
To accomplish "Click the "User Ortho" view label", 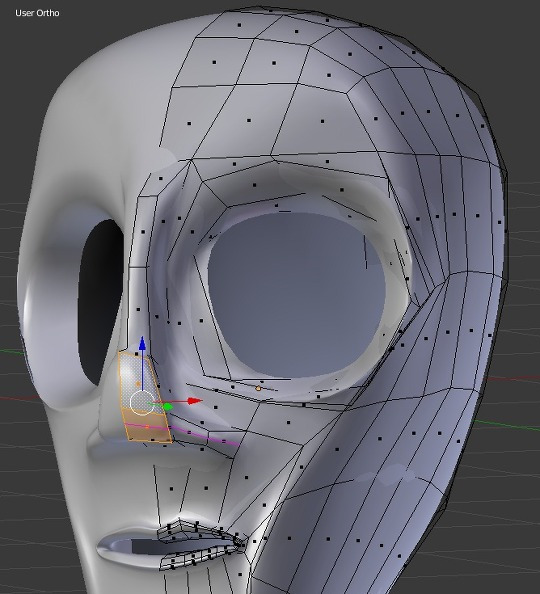I will [x=37, y=13].
